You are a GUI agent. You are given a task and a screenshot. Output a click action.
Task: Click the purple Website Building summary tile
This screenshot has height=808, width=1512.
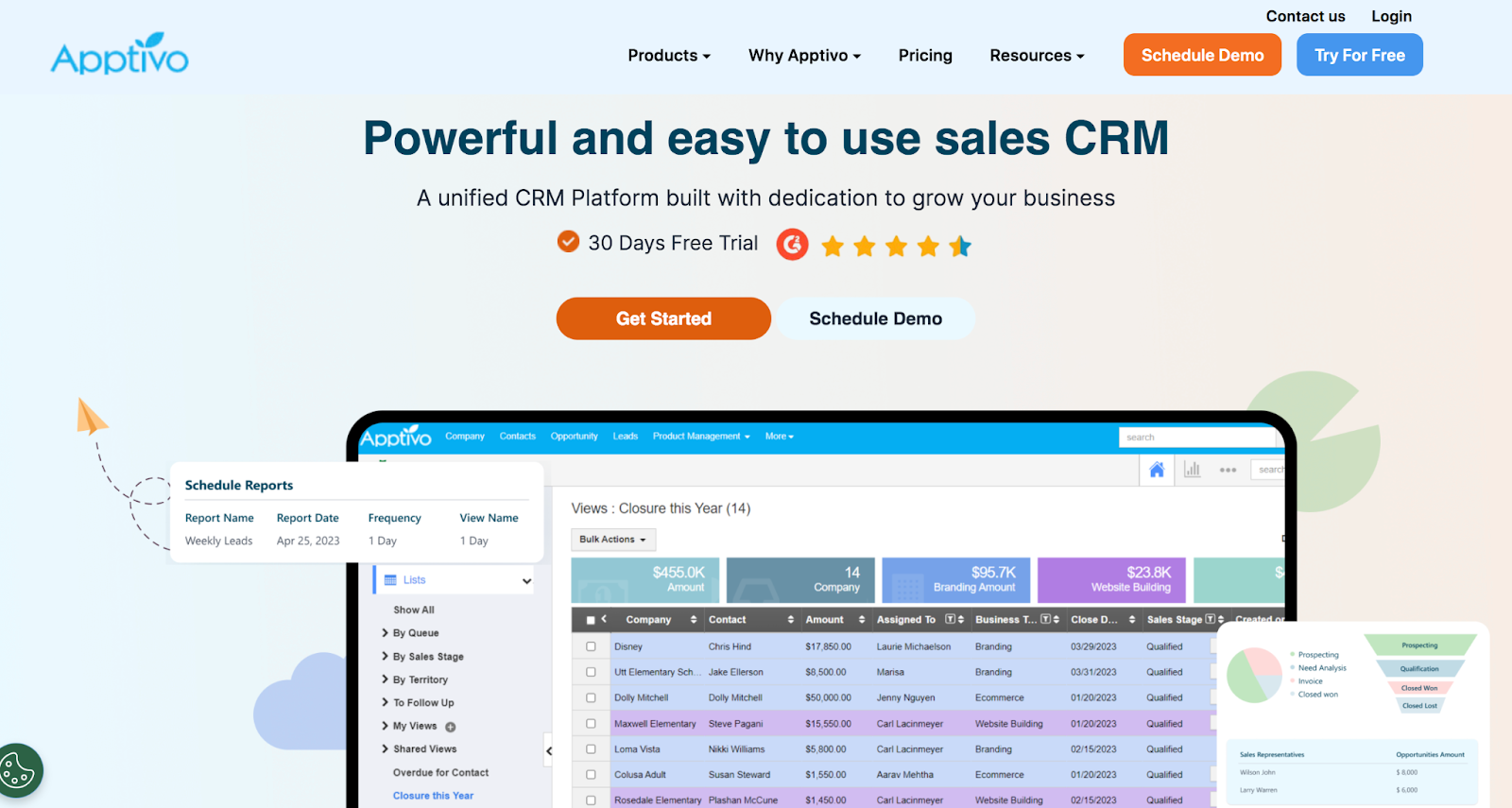click(x=1110, y=579)
